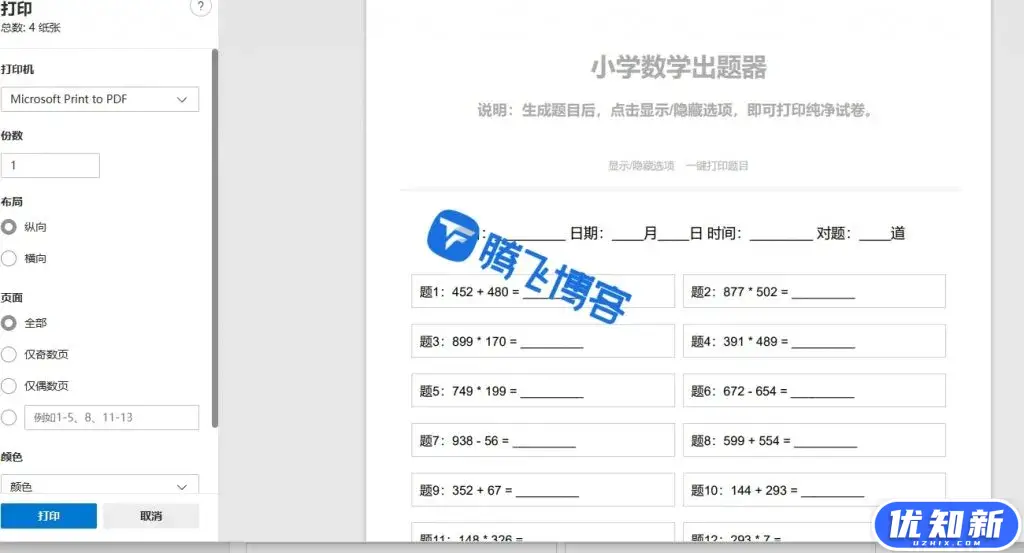Click the instruction line starting with 说明
Screen dimensions: 1024x553
[675, 110]
